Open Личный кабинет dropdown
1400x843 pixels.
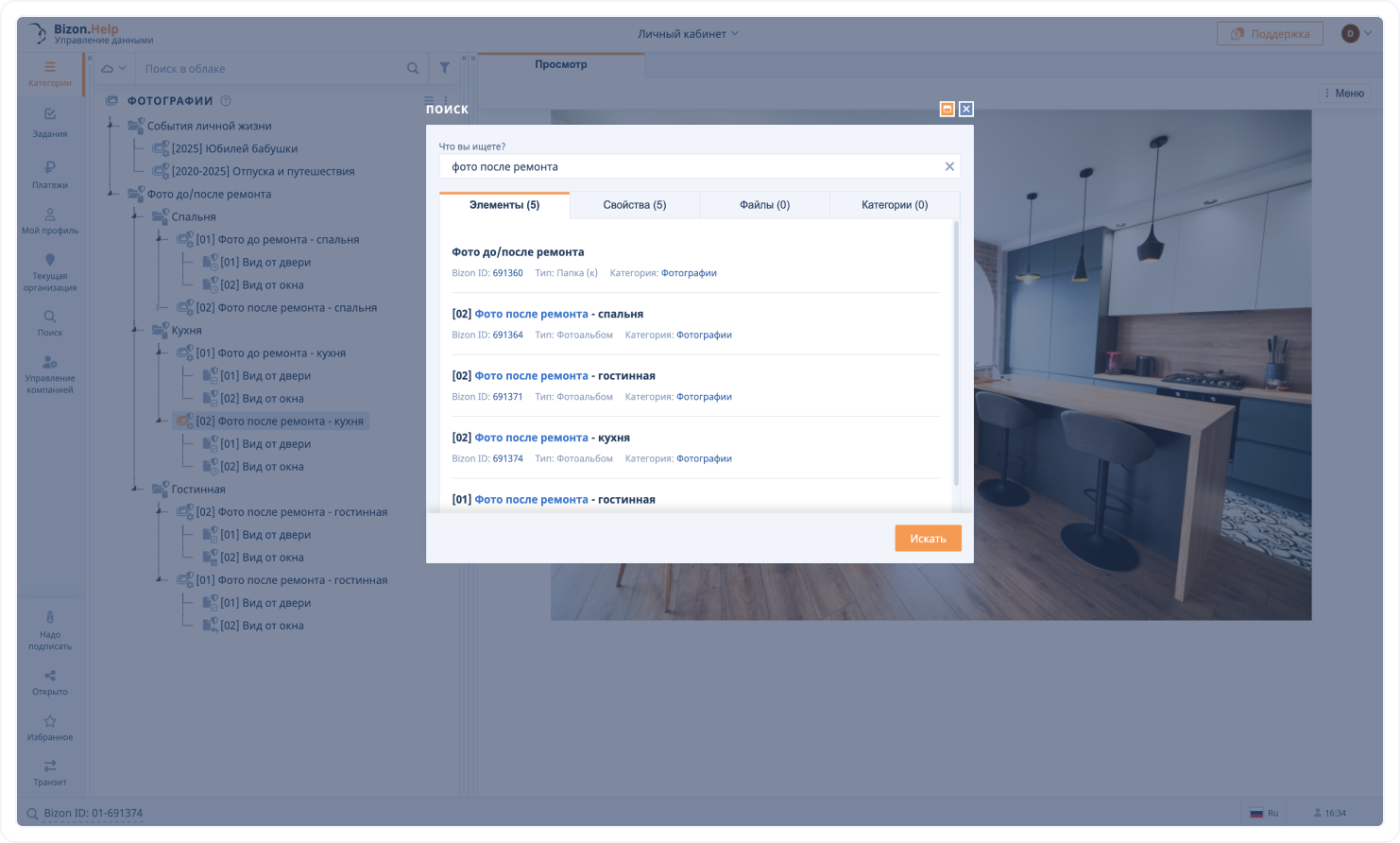point(688,34)
